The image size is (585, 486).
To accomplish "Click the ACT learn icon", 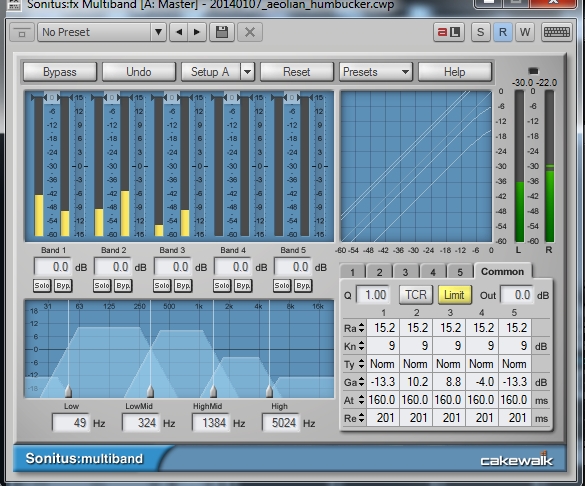I will (449, 32).
